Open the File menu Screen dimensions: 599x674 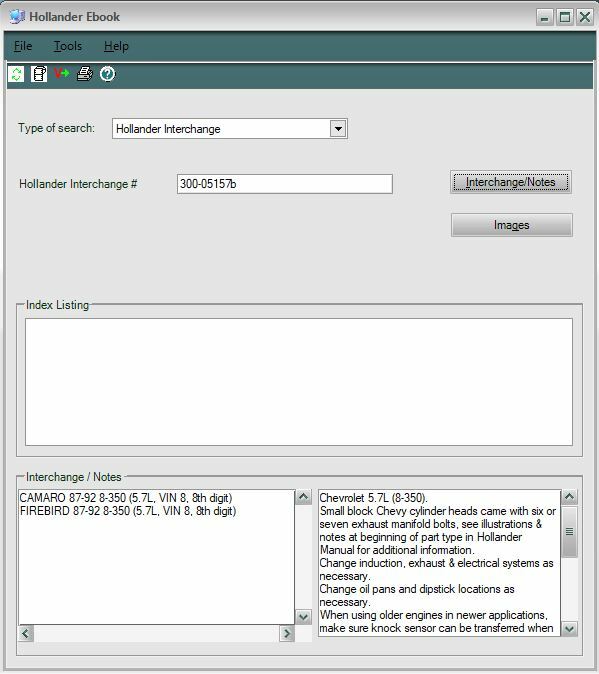(23, 46)
